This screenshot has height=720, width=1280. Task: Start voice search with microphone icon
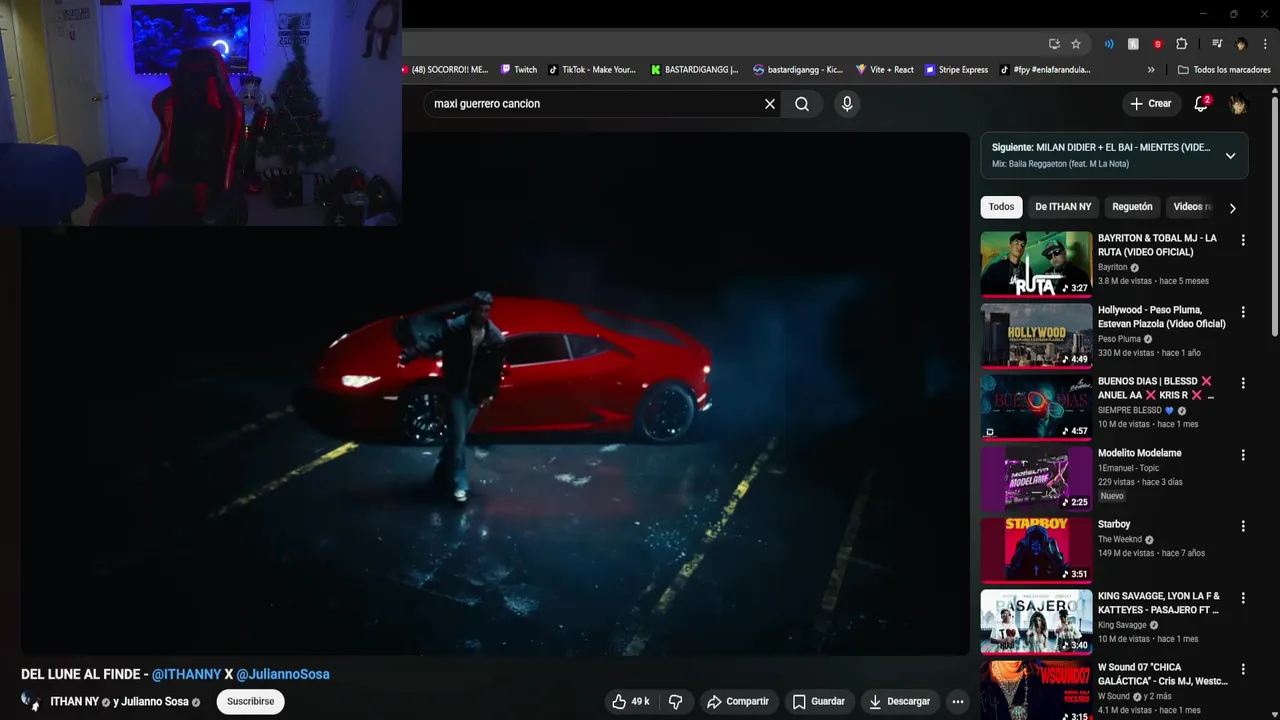click(847, 104)
